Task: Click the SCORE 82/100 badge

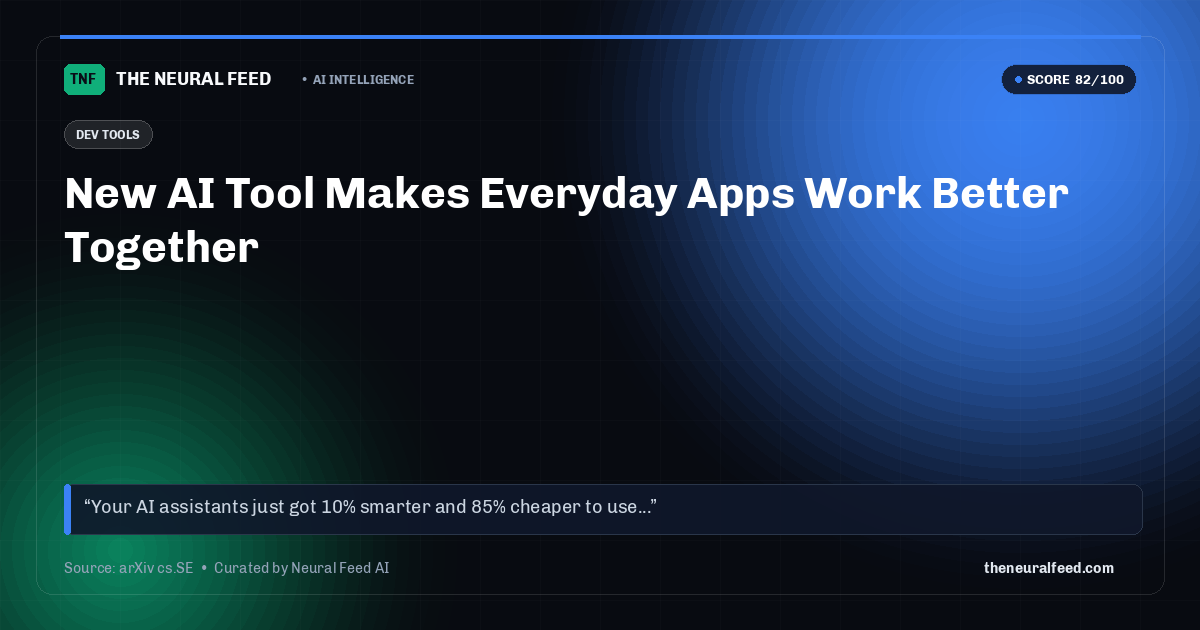Action: click(1069, 80)
